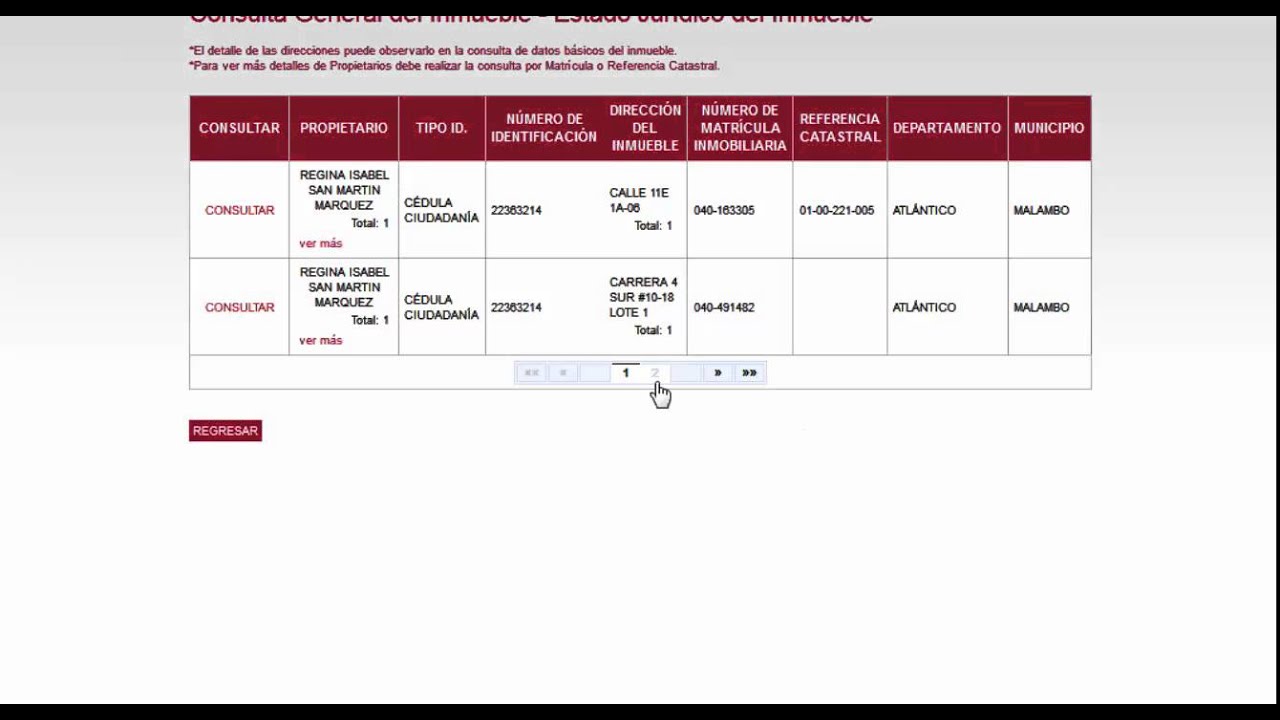Image resolution: width=1280 pixels, height=720 pixels.
Task: Open 'ver más' in the CARRERA 4 SUR row
Action: 320,340
